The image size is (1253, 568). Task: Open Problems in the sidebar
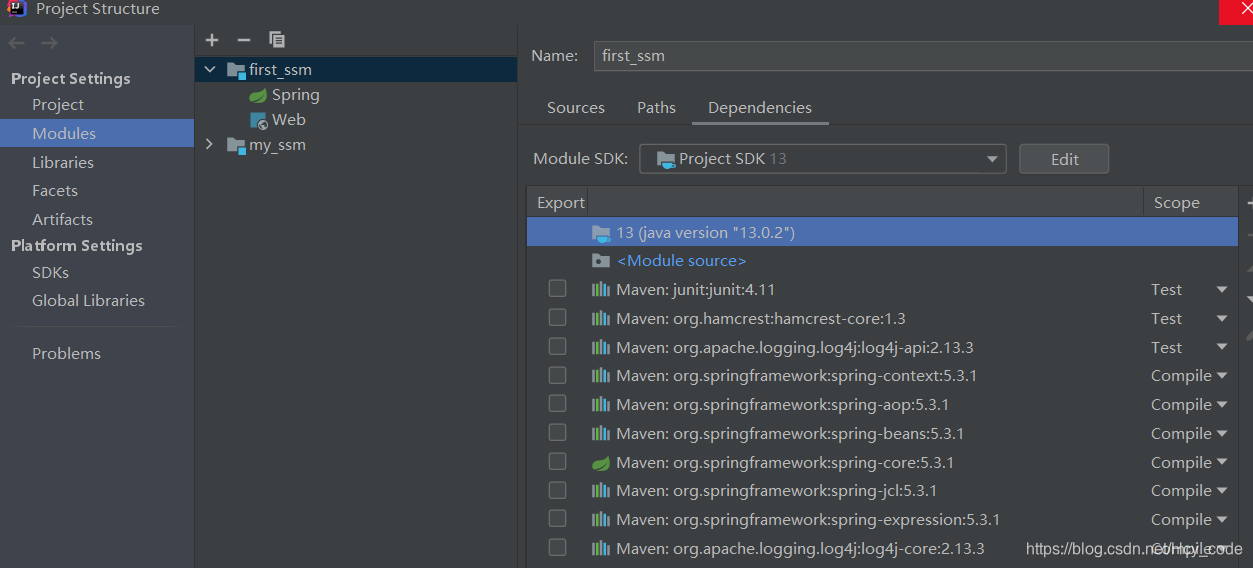point(66,354)
